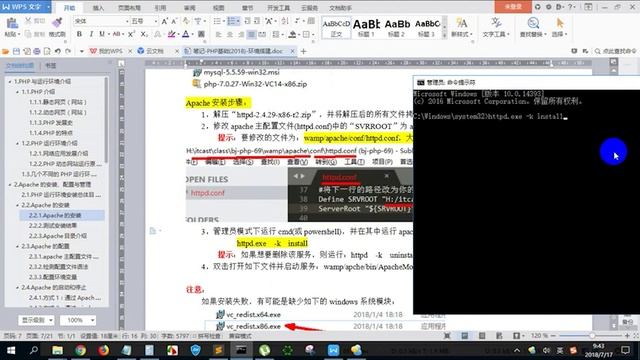Apply italic formatting

pyautogui.click(x=91, y=34)
